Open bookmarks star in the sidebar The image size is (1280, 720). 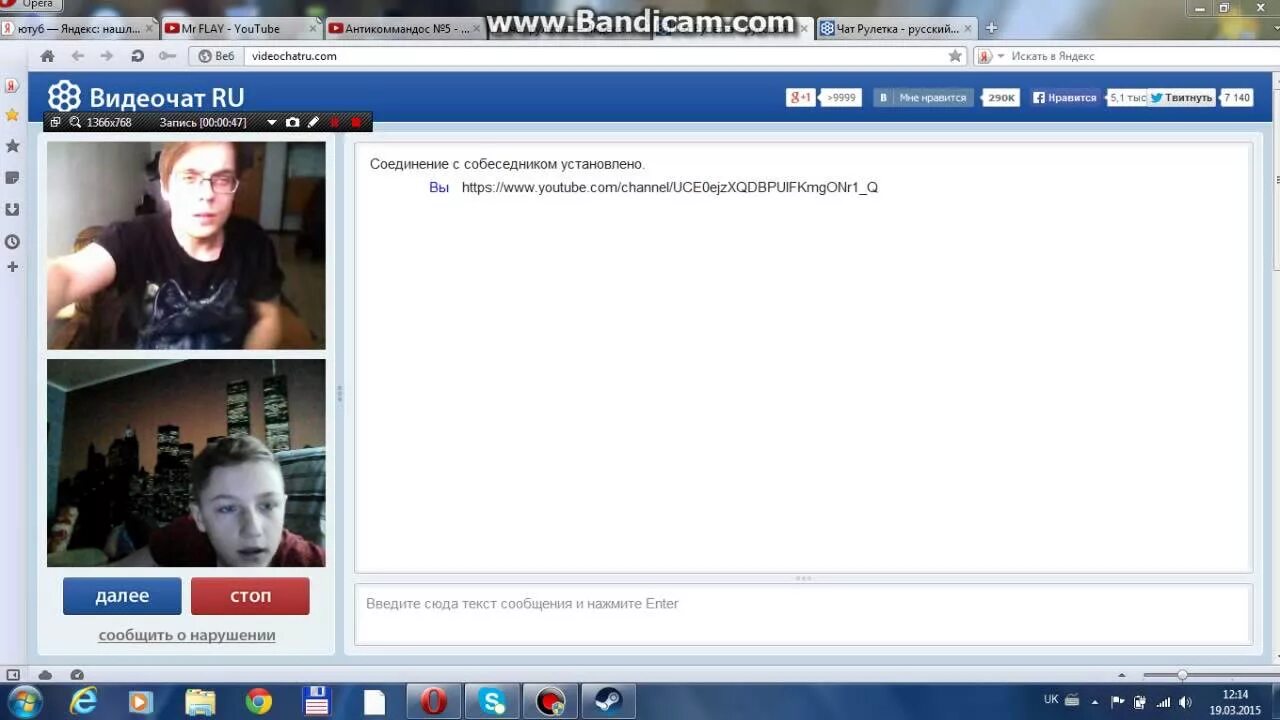(x=12, y=115)
